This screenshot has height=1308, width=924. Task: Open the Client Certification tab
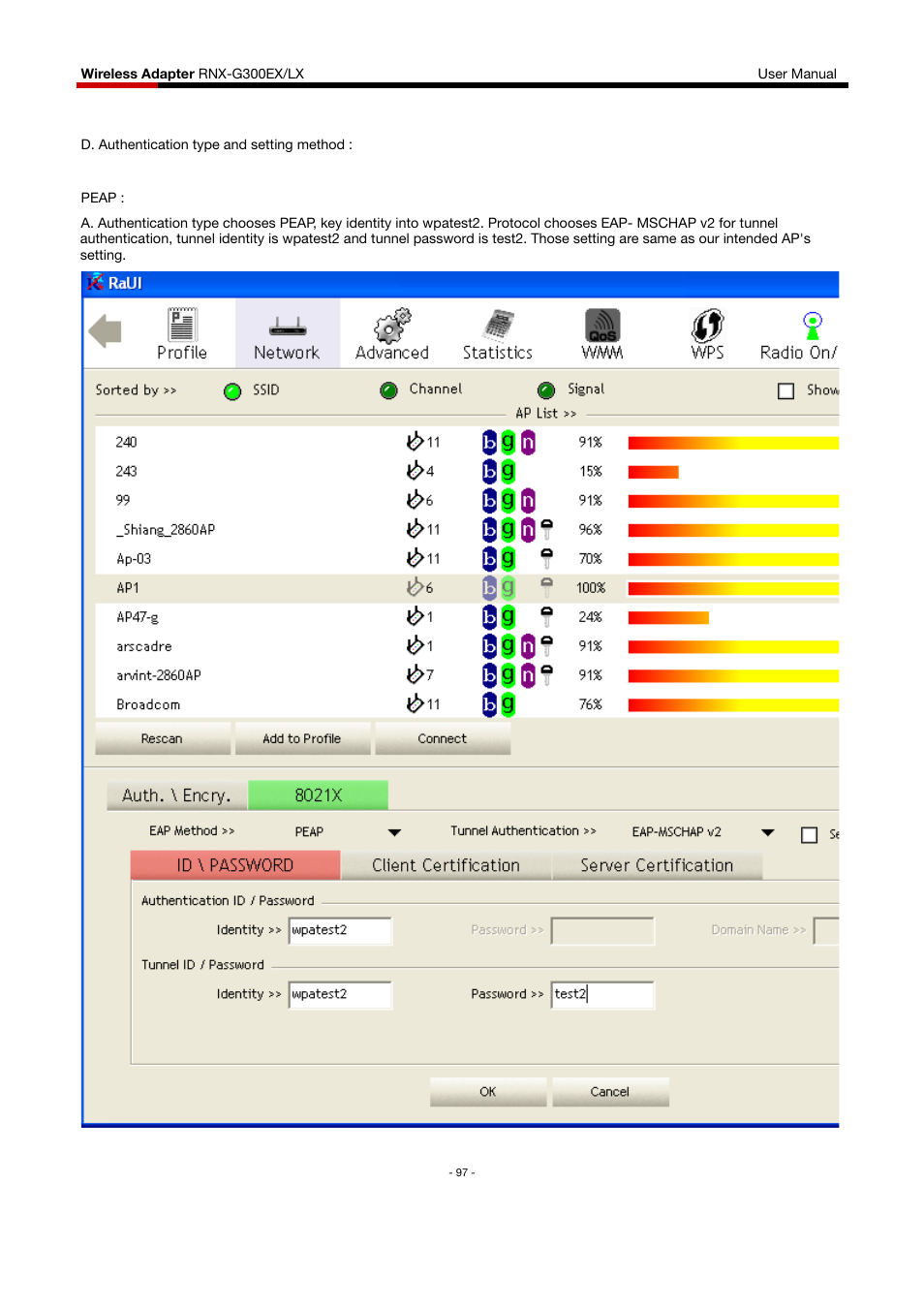pyautogui.click(x=446, y=865)
